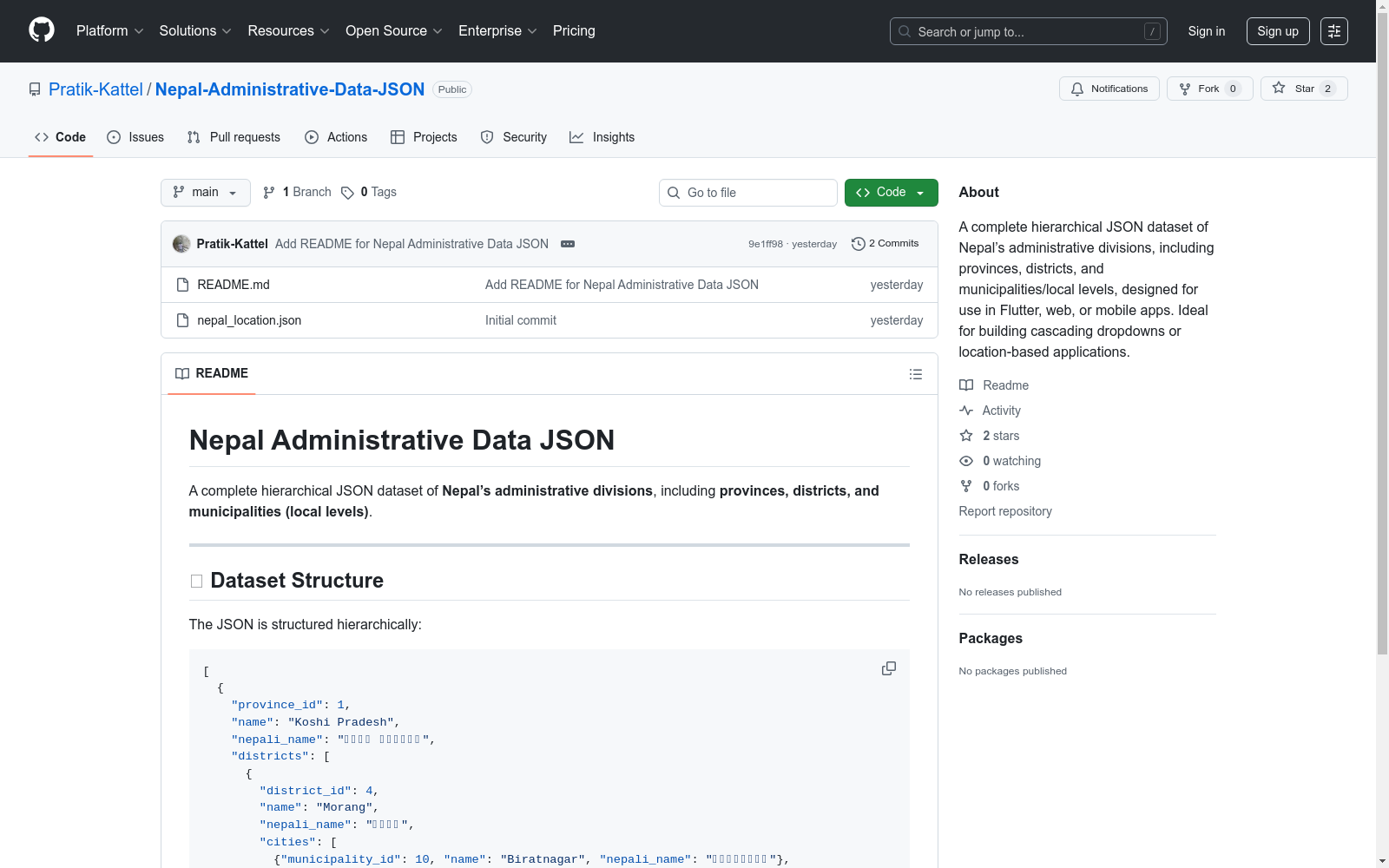The width and height of the screenshot is (1389, 868).
Task: Open the Insights tab
Action: click(x=602, y=137)
